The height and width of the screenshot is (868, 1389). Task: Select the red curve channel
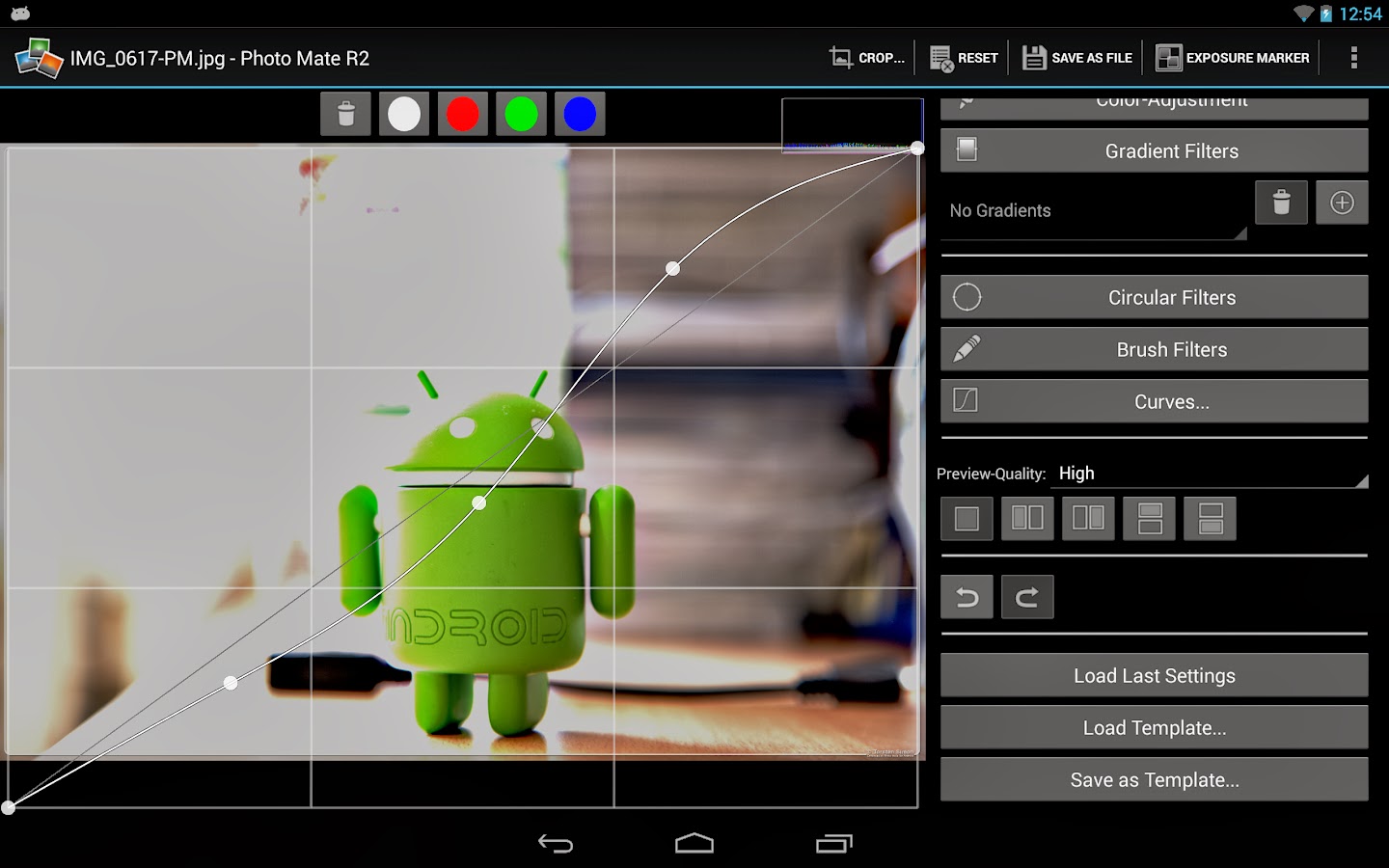463,114
